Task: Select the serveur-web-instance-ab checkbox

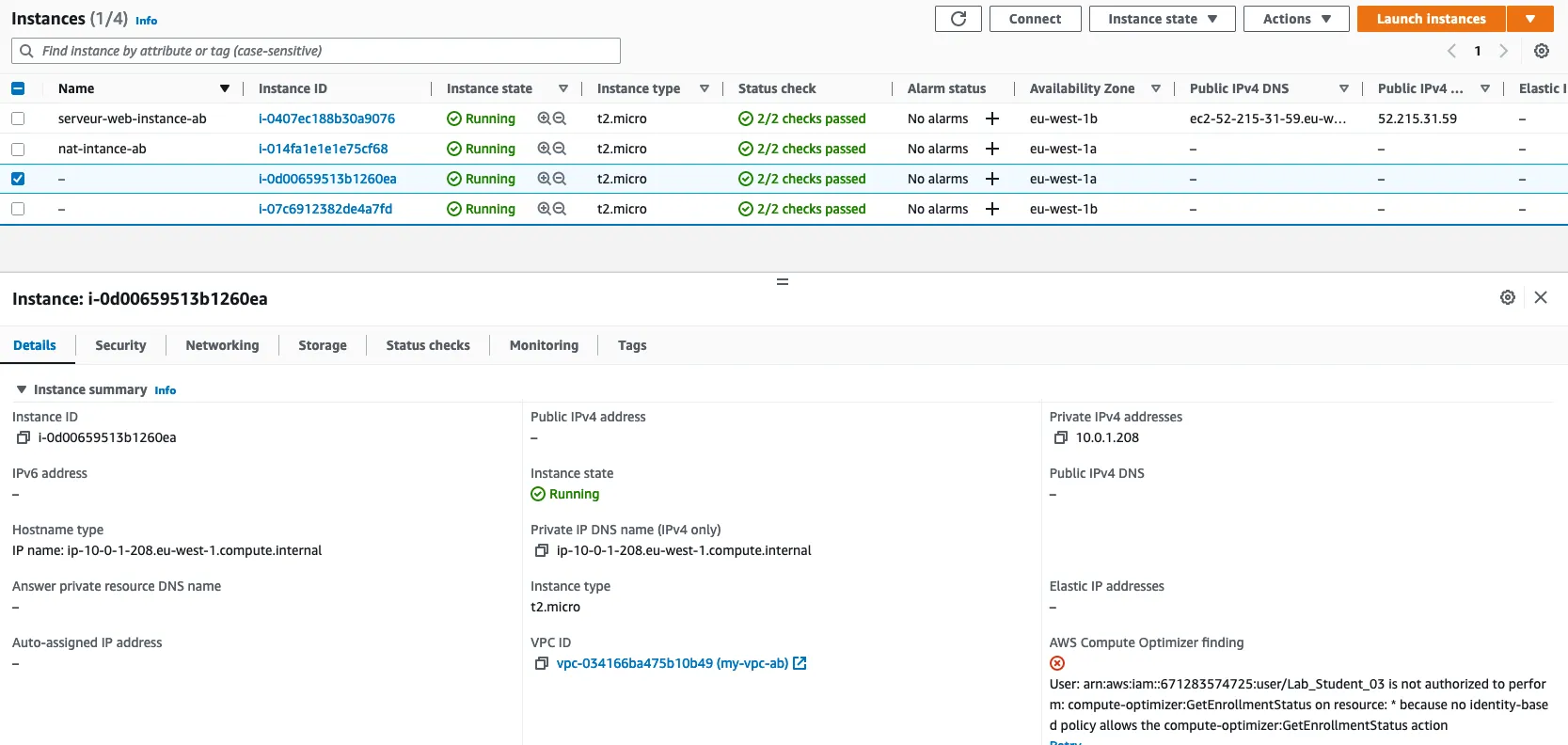Action: 18,119
